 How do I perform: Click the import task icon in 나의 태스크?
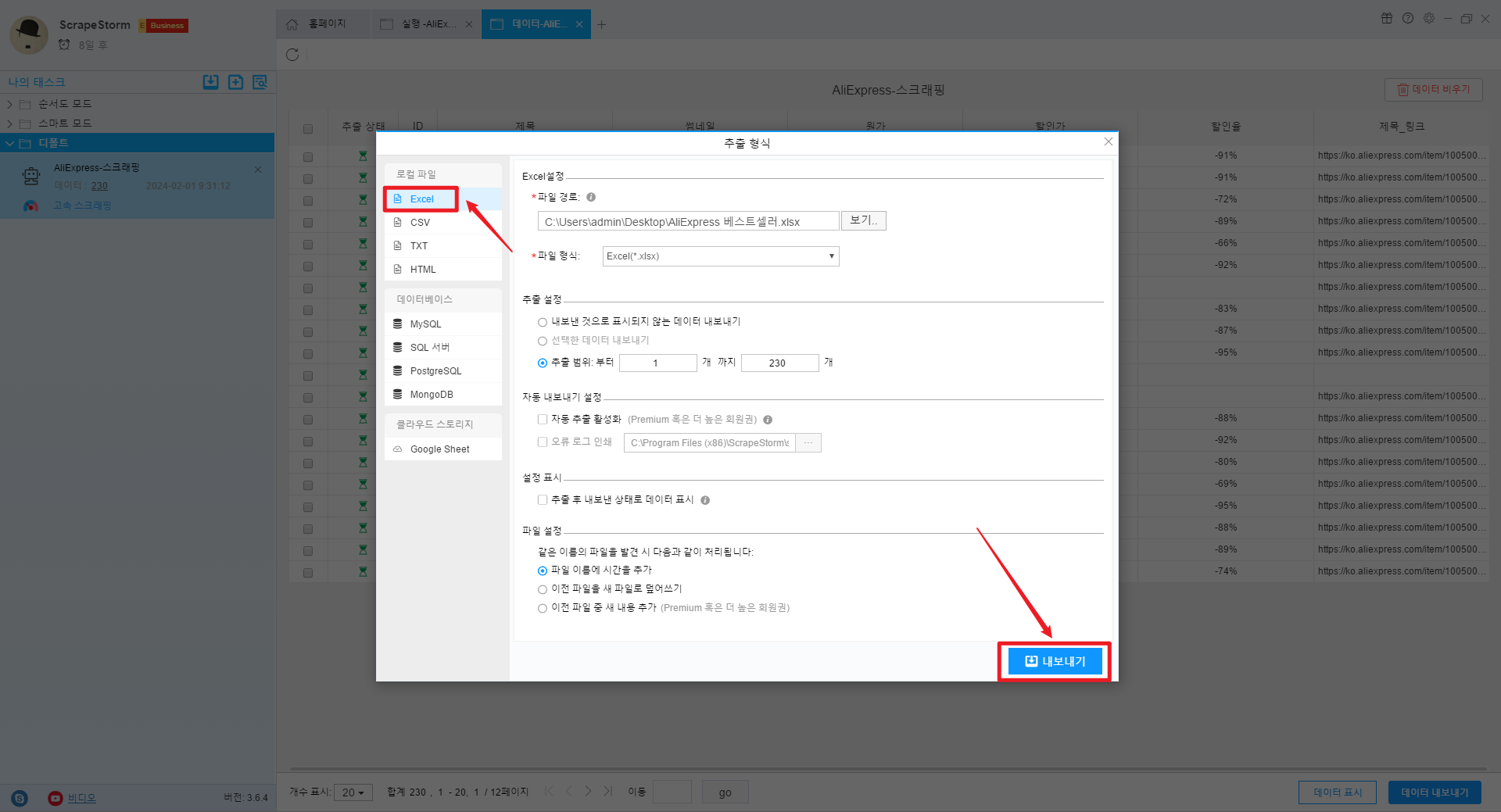pyautogui.click(x=211, y=82)
